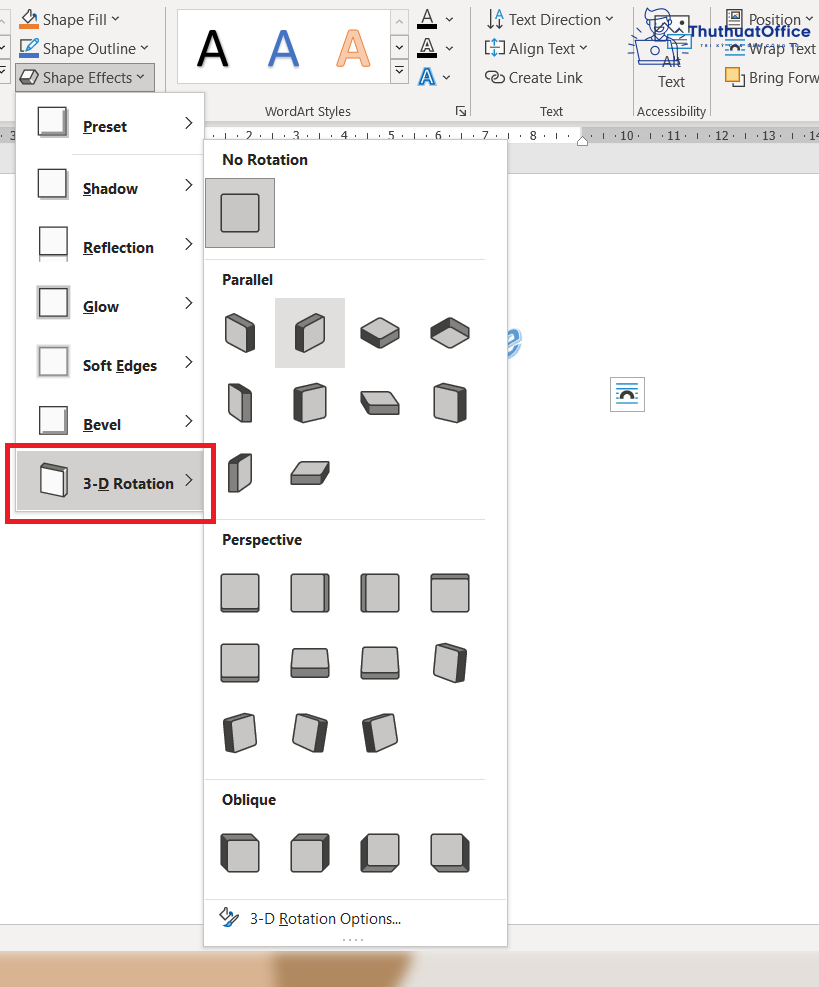
Task: Choose second Perspective preset in first row
Action: click(x=310, y=593)
